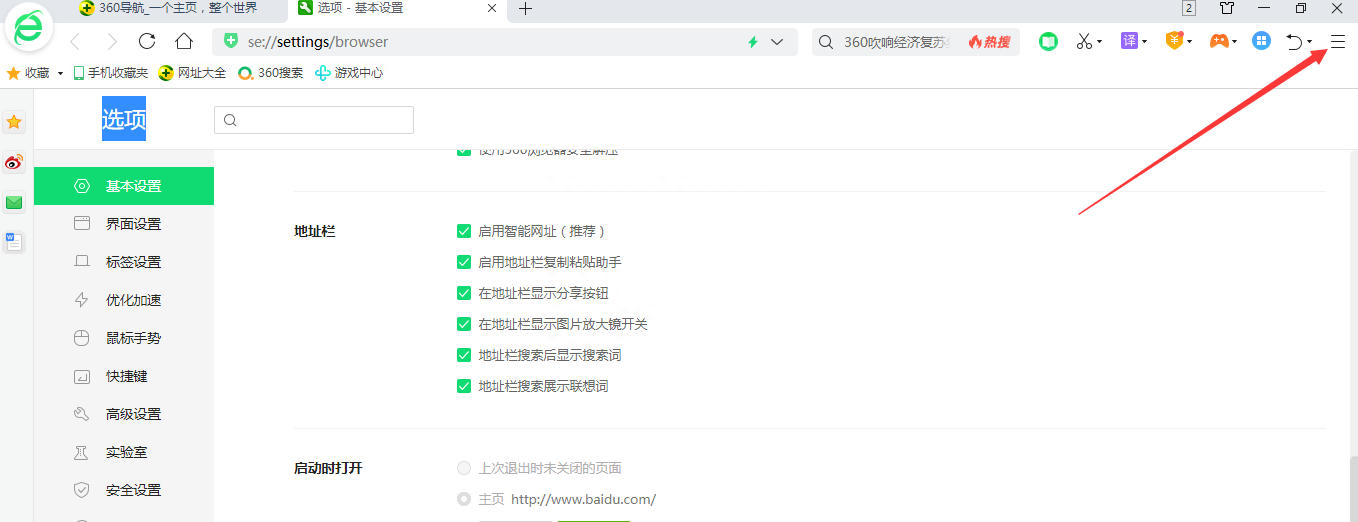The width and height of the screenshot is (1358, 522).
Task: Uncheck 地址栏搜索展示联想词 checkbox
Action: pyautogui.click(x=464, y=386)
